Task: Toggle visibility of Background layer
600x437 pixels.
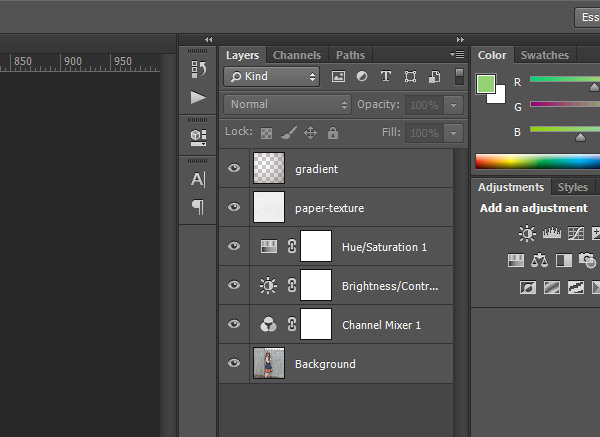Action: [x=234, y=364]
